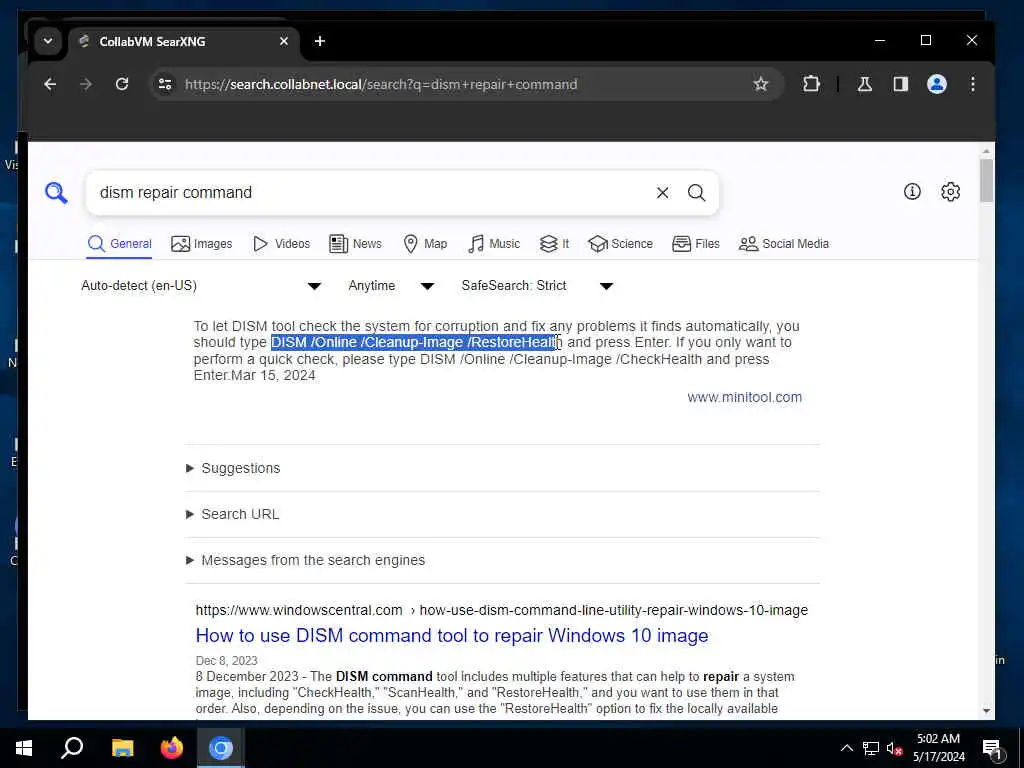Open the Windows Start menu
Viewport: 1024px width, 768px height.
click(x=24, y=748)
